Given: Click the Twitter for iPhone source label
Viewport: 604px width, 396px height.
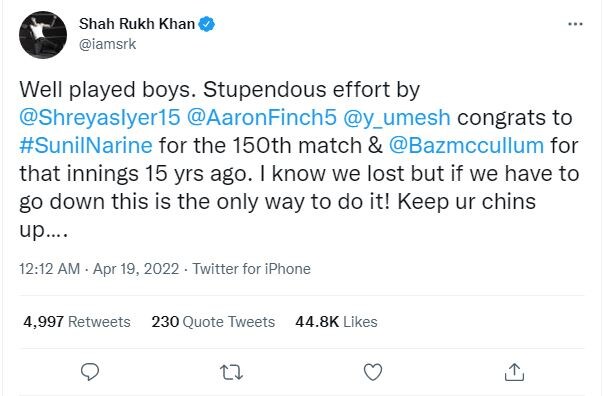Looking at the screenshot, I should pyautogui.click(x=252, y=269).
